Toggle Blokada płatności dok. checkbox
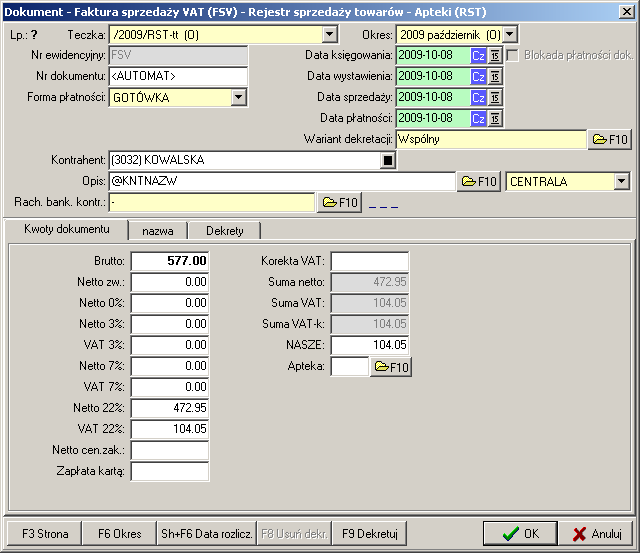This screenshot has width=640, height=553. (x=513, y=54)
